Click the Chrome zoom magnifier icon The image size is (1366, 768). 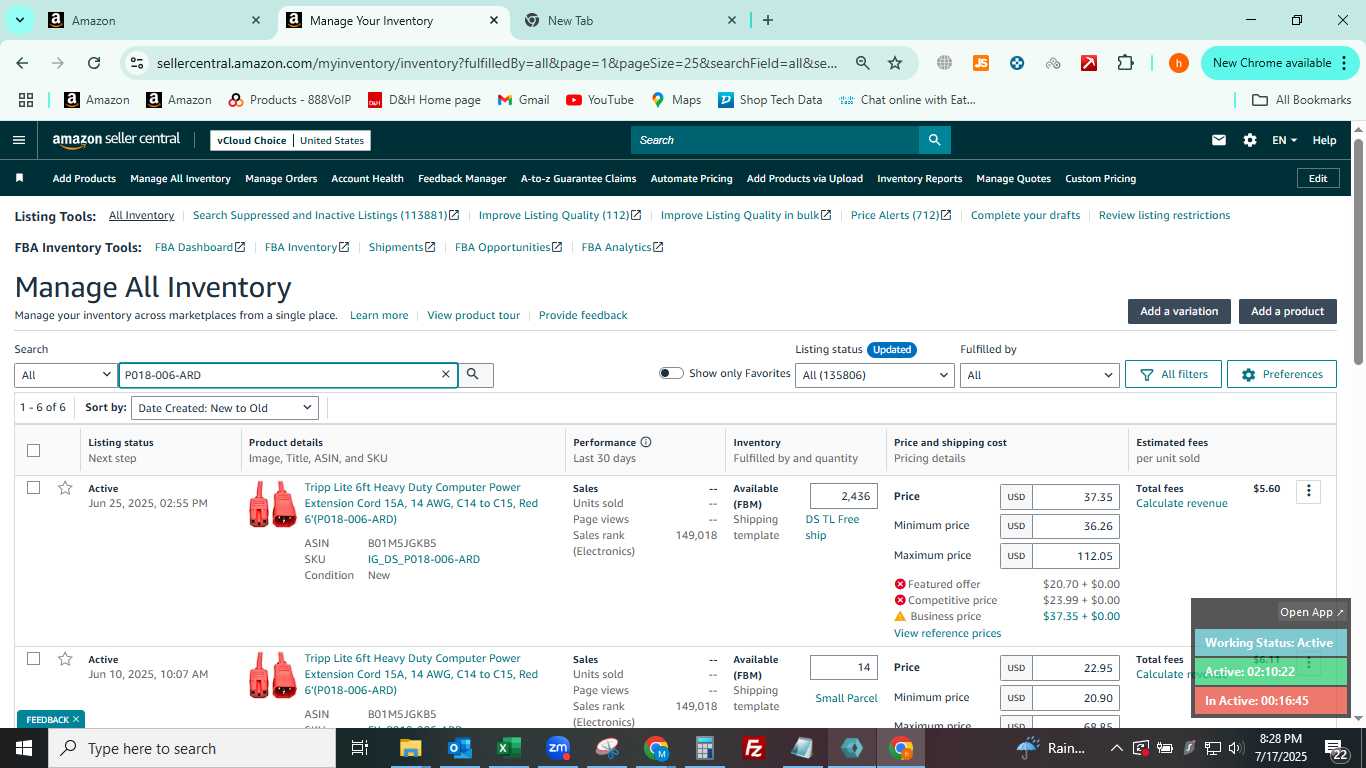click(x=862, y=63)
